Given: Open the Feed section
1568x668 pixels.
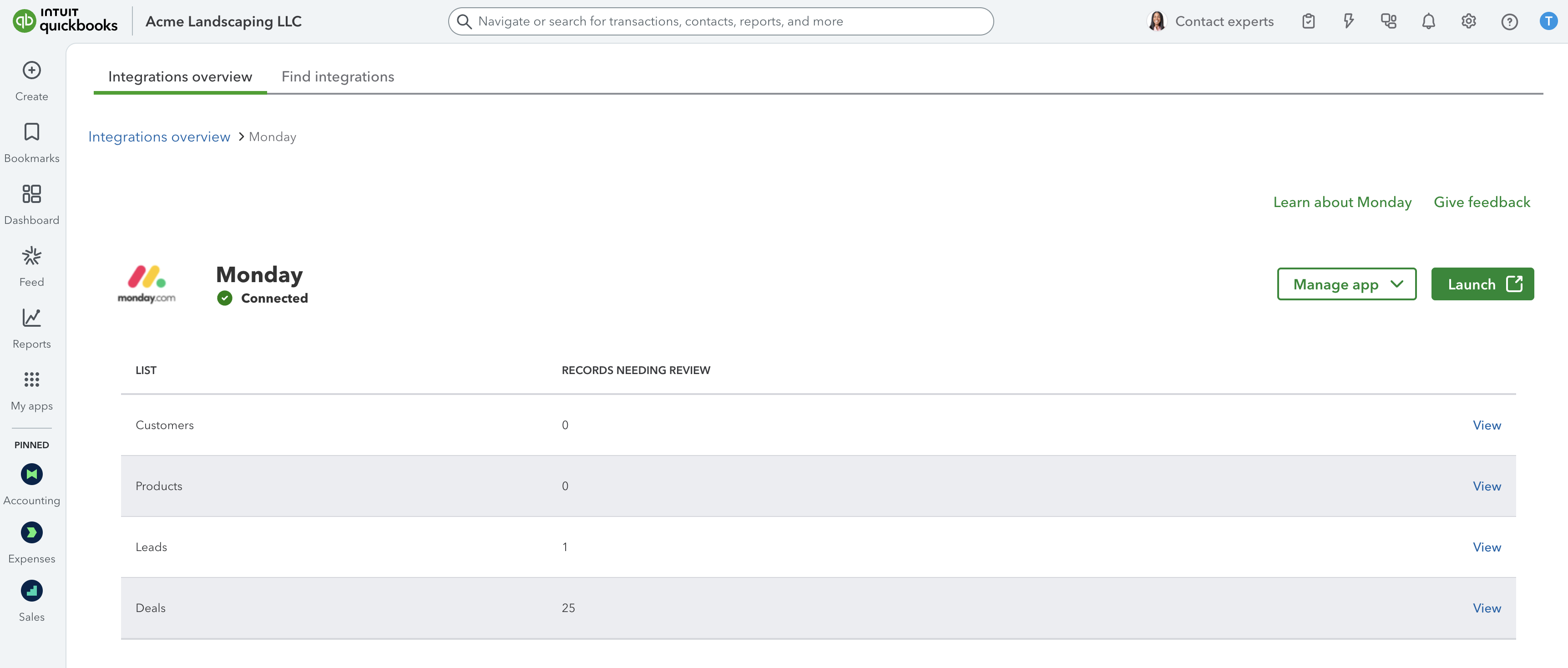Looking at the screenshot, I should click(32, 267).
